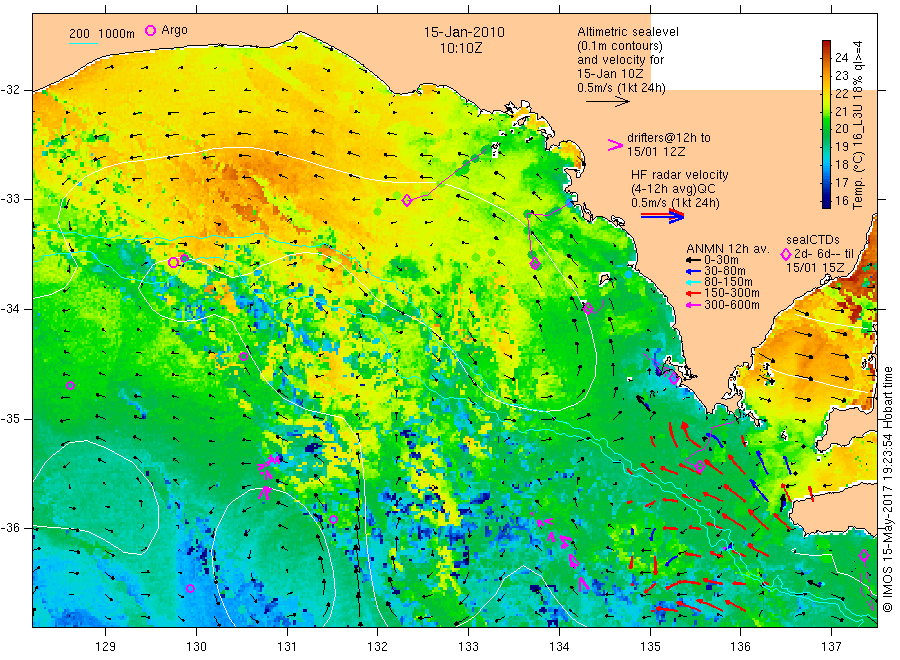900x660 pixels.
Task: Select the larger Argo circle near 33.6°S 129.75°E
Action: point(173,262)
